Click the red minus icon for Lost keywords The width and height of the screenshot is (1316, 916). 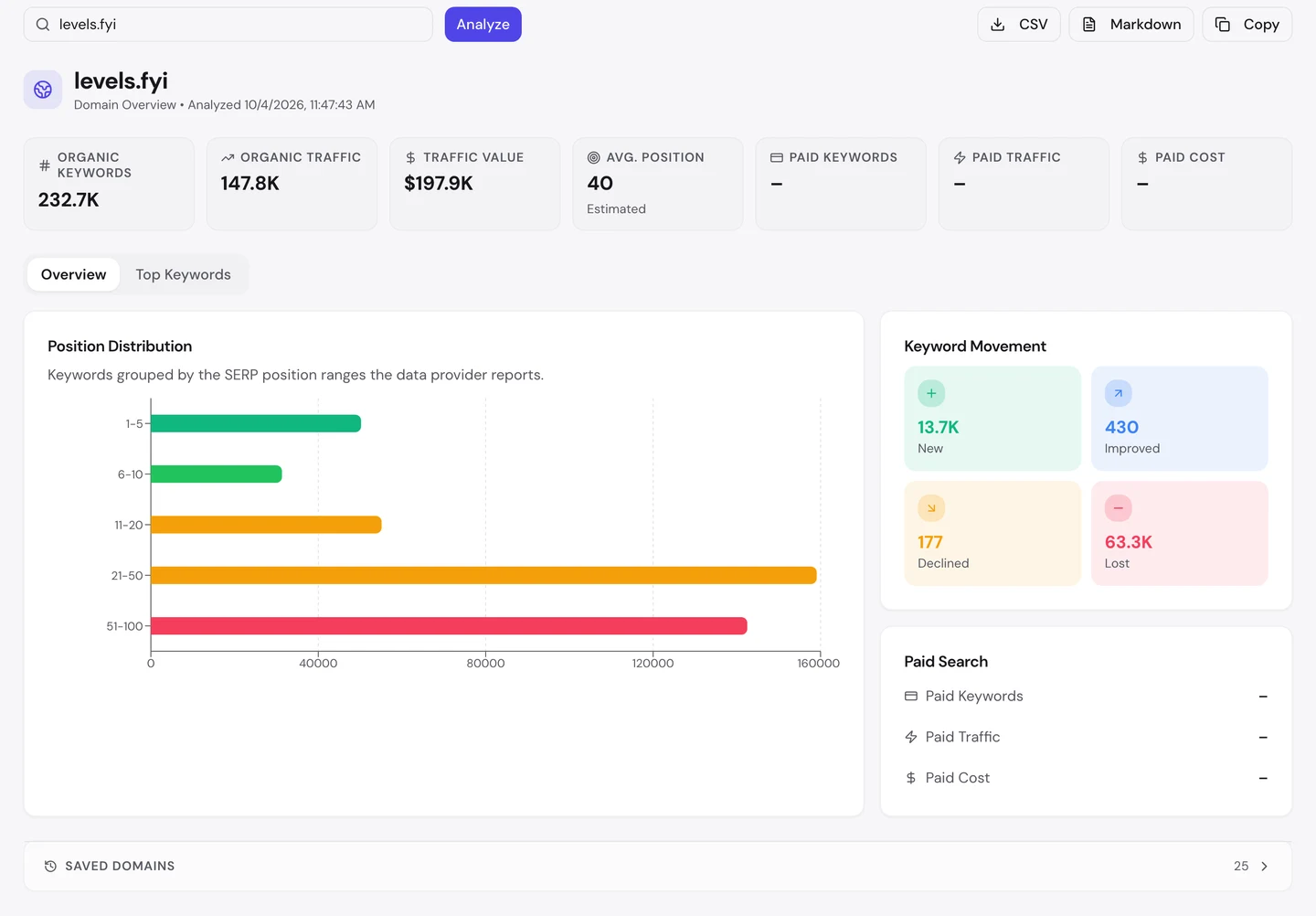point(1119,508)
